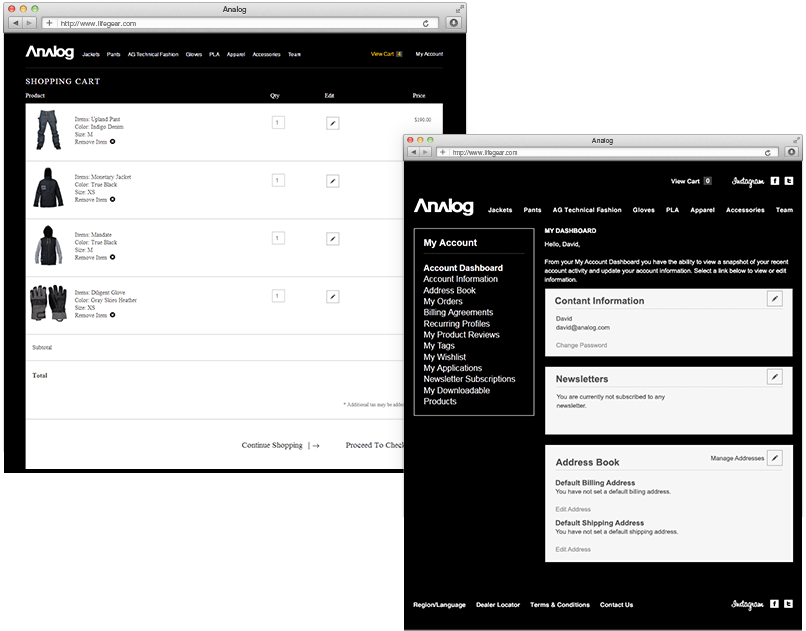Open Region/Language in the footer
Viewport: 806px width, 631px height.
(439, 605)
